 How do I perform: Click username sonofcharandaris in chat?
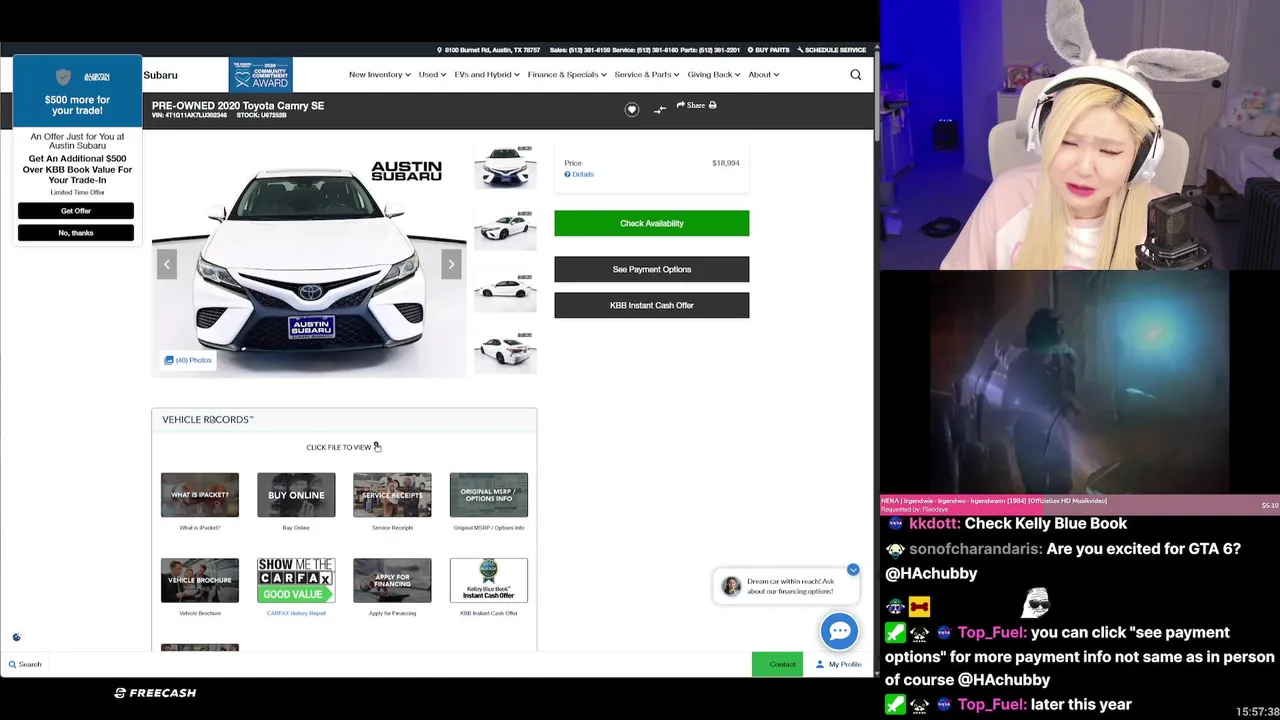[x=976, y=549]
